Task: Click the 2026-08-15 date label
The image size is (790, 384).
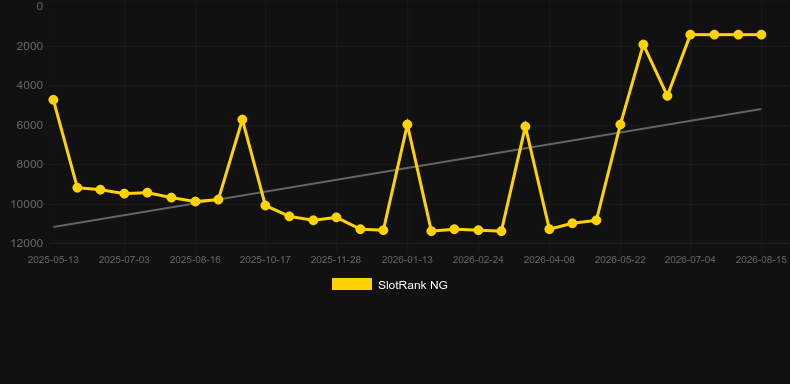Action: [761, 260]
